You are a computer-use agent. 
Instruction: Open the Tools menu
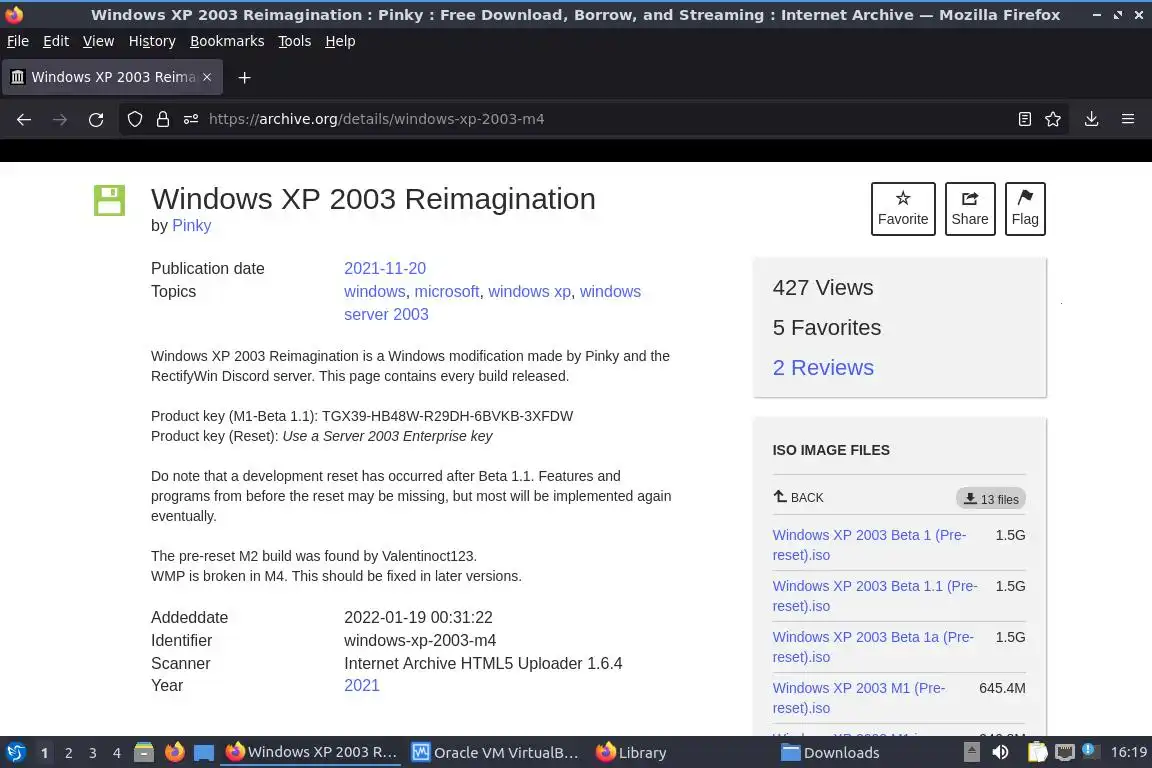tap(295, 41)
